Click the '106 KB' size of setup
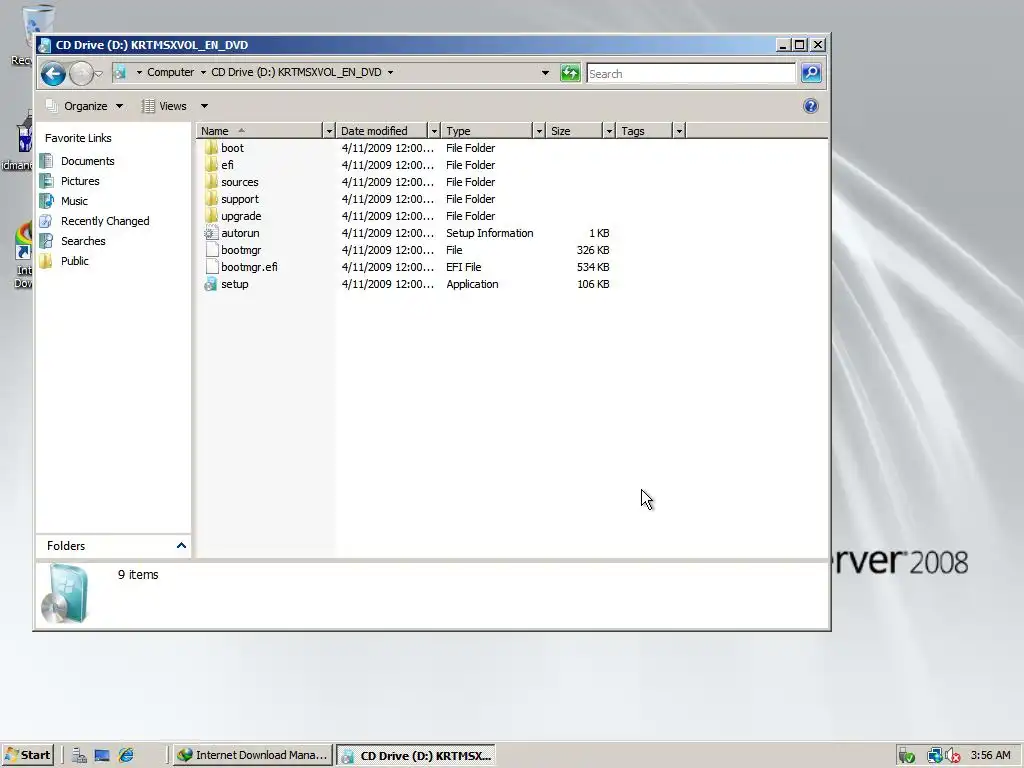Viewport: 1024px width, 768px height. click(x=593, y=283)
